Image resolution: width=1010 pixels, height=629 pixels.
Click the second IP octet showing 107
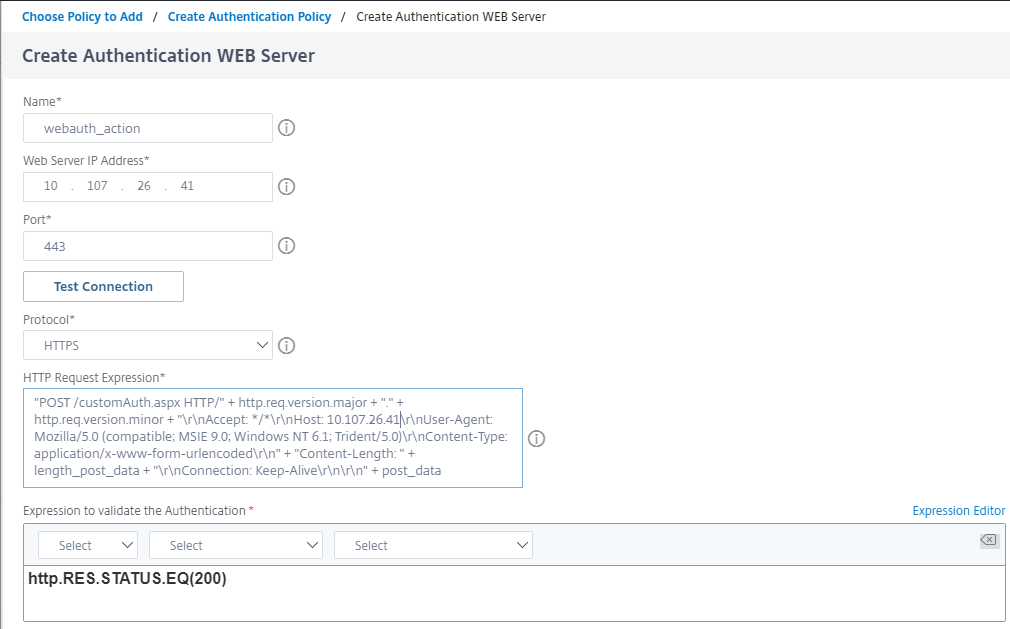pyautogui.click(x=97, y=186)
